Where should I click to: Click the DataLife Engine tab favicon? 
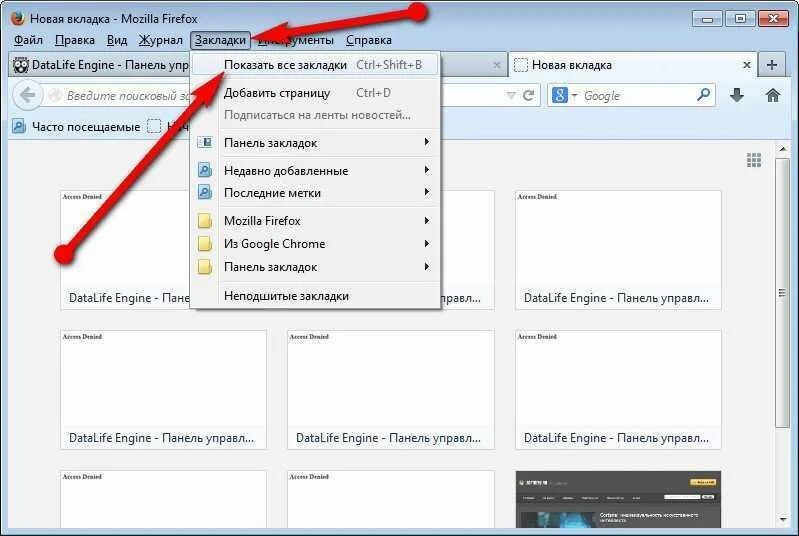20,65
